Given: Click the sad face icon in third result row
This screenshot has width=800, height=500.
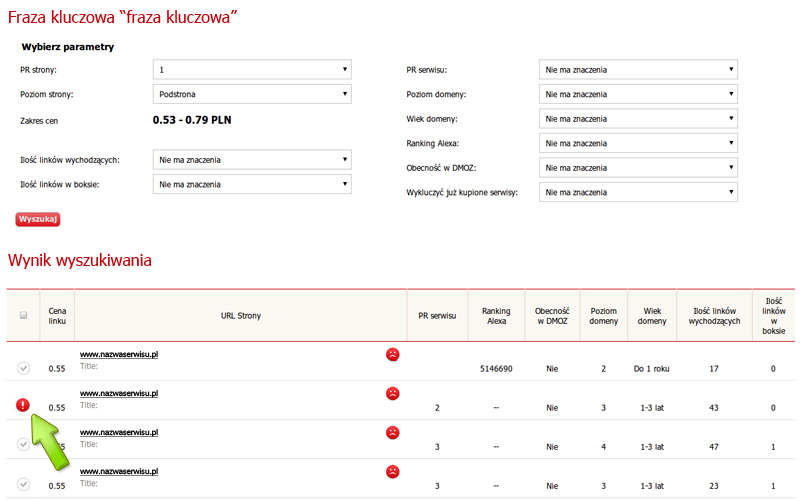Looking at the screenshot, I should [x=393, y=432].
